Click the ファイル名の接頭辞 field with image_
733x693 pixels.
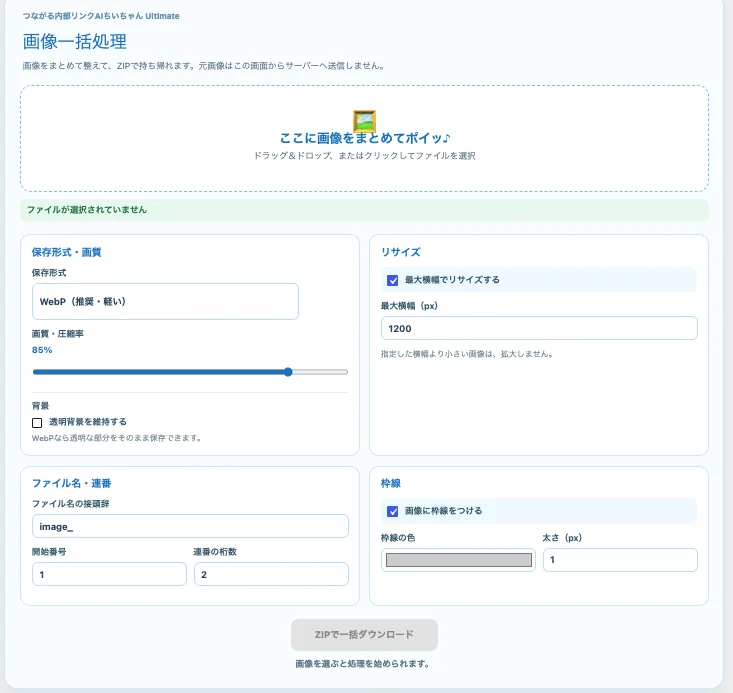click(x=190, y=526)
